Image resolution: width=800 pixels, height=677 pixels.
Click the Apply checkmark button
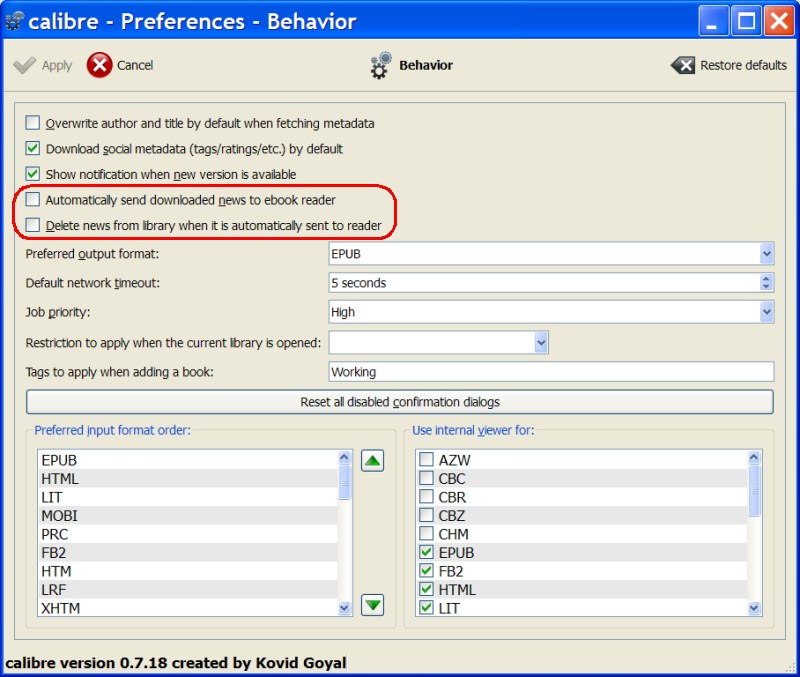click(43, 65)
